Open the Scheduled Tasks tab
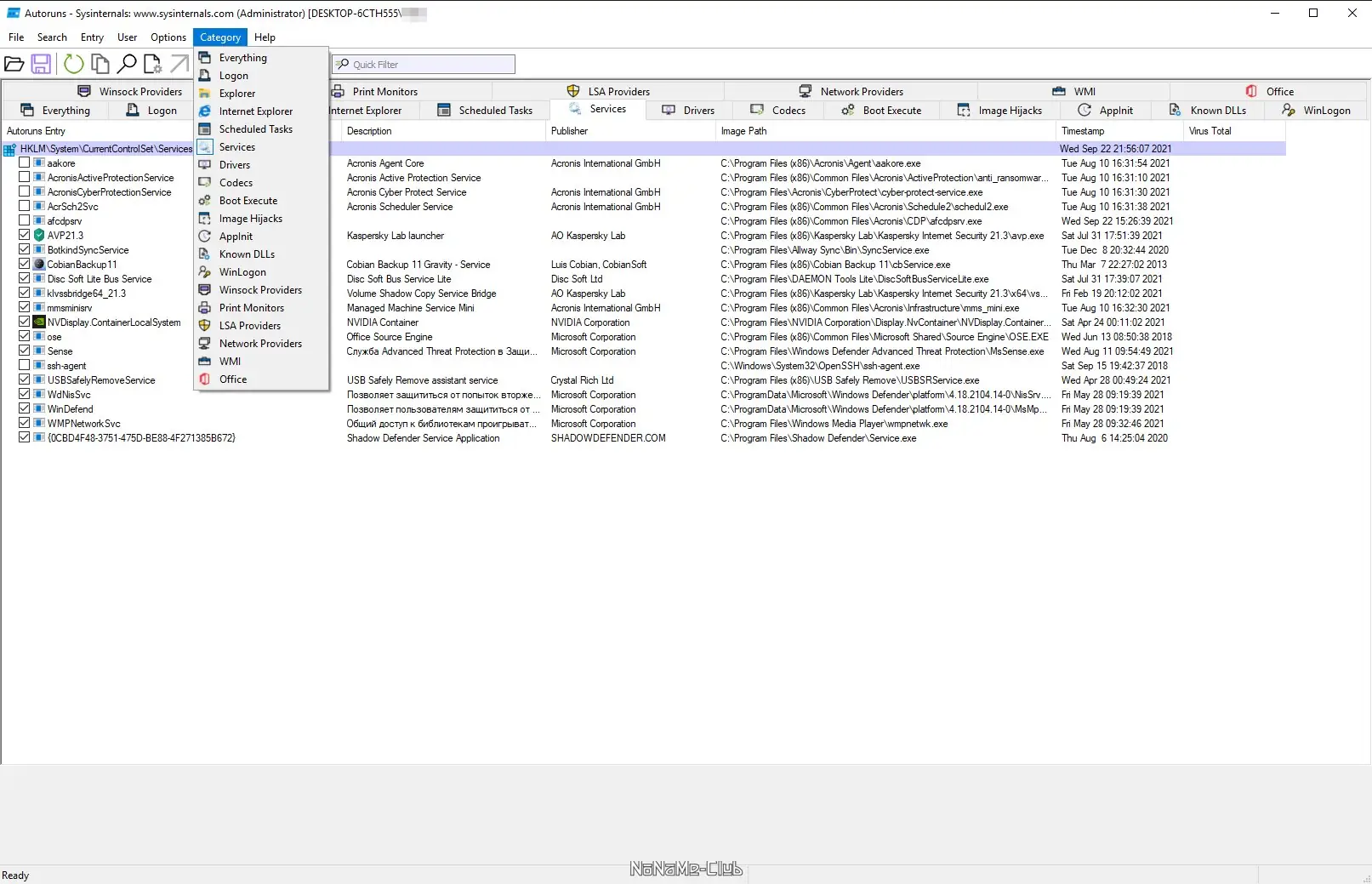The image size is (1372, 884). pyautogui.click(x=485, y=110)
